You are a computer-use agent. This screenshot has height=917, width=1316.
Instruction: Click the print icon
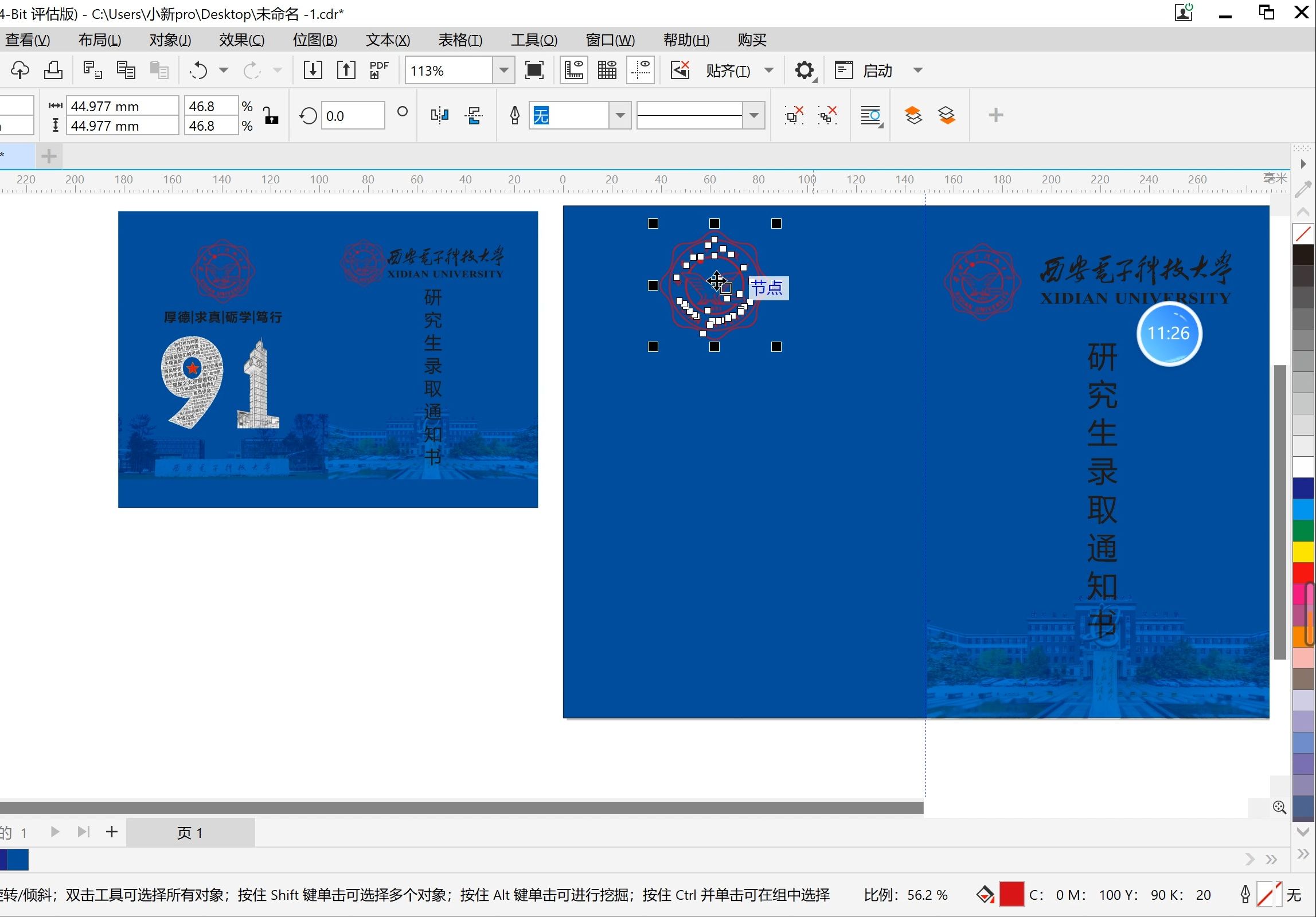coord(53,70)
